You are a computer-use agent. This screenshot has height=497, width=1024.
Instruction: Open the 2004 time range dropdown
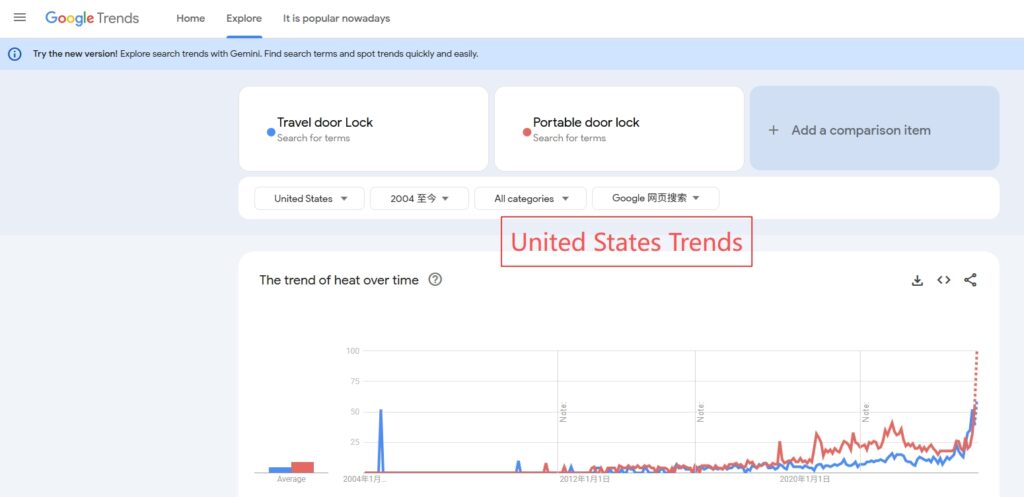tap(420, 198)
